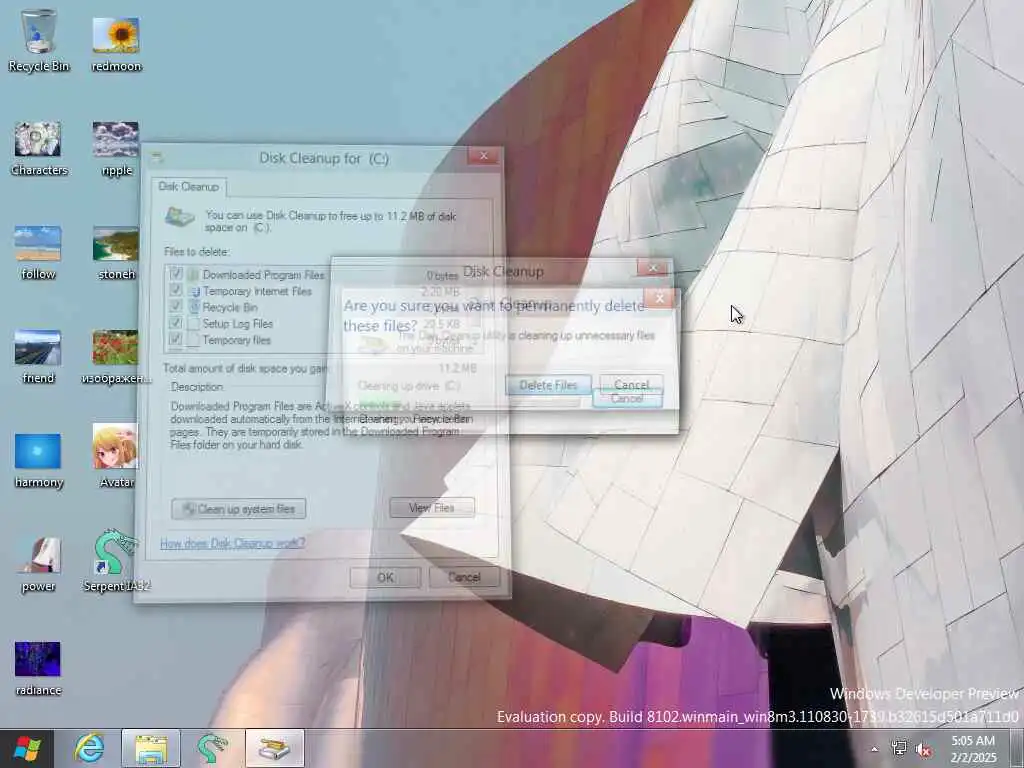Toggle the Temporary Internet Files checkbox

[176, 289]
